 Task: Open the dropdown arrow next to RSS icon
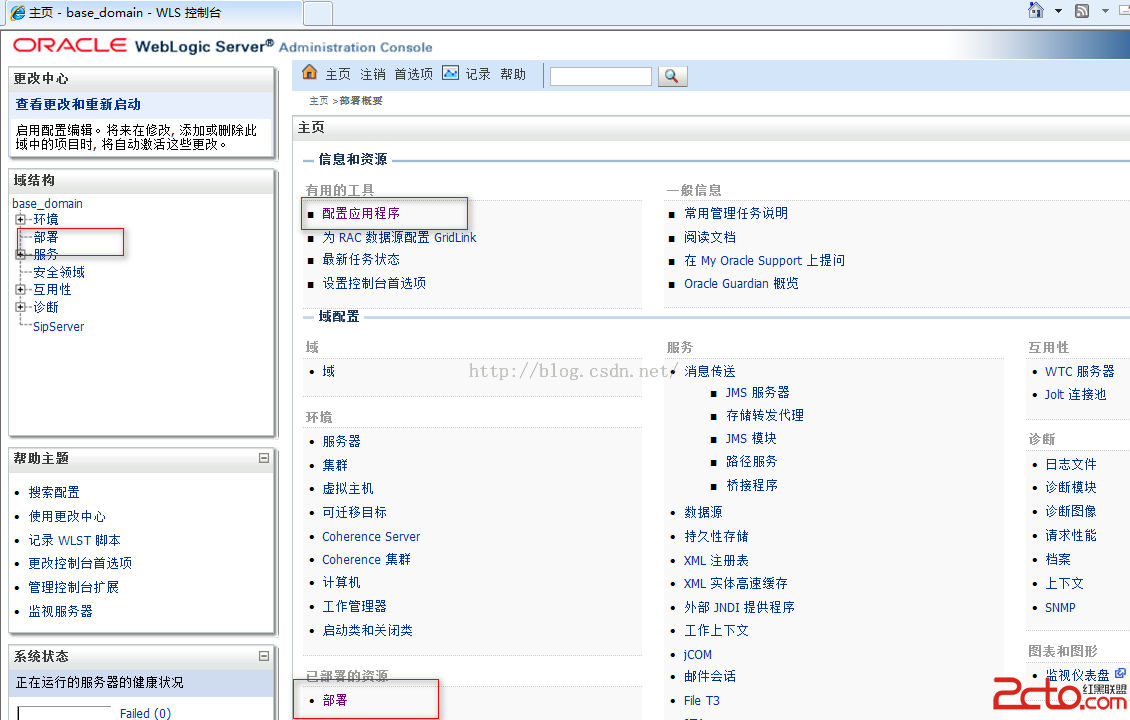[1105, 11]
